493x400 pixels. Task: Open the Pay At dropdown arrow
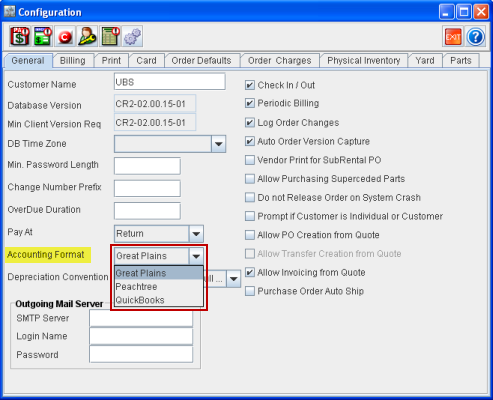point(196,234)
